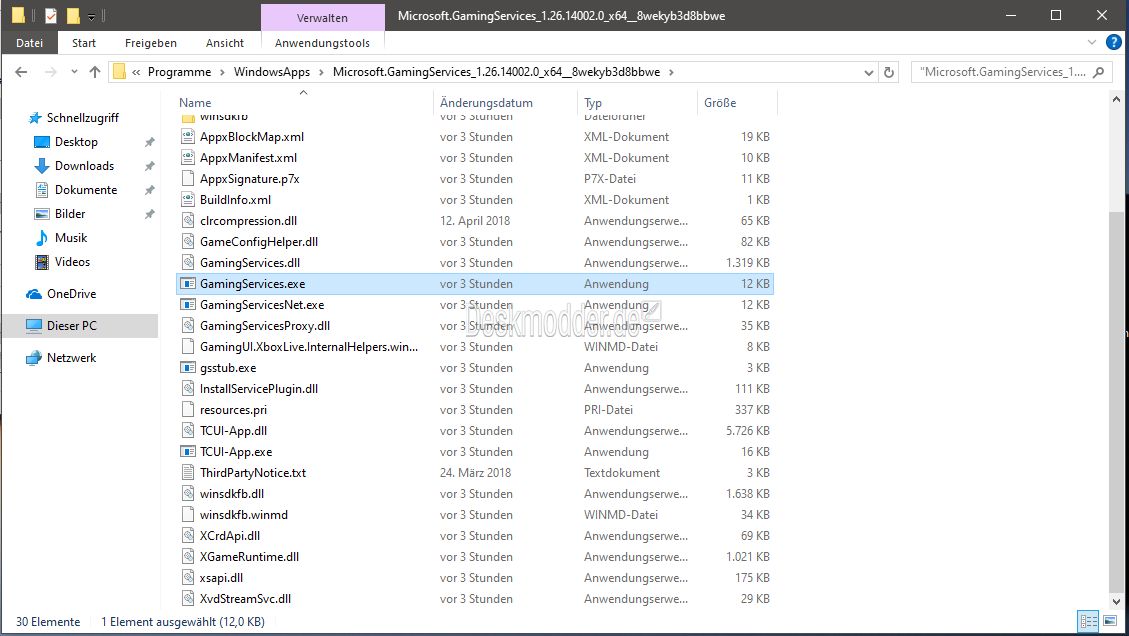Open the Start ribbon tab
This screenshot has width=1129, height=636.
[x=84, y=43]
